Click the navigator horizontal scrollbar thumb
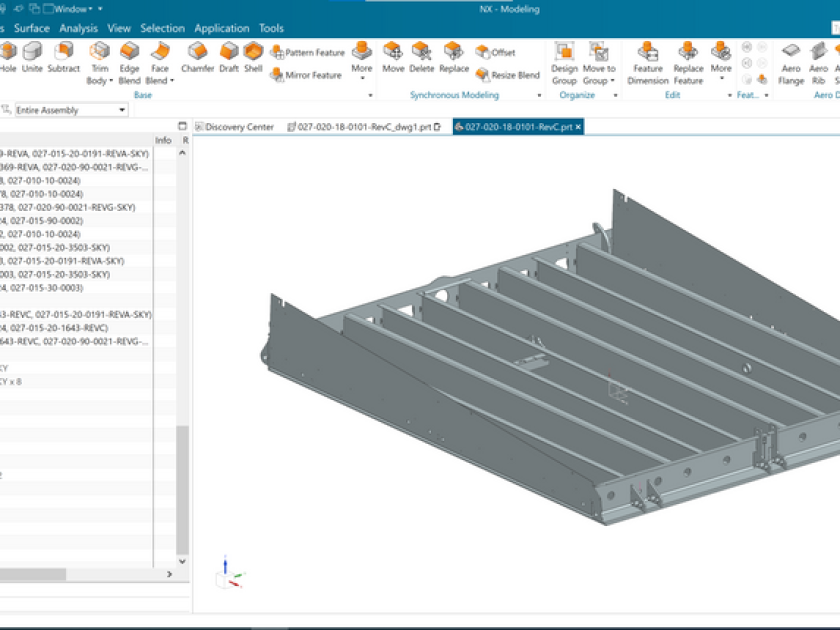The height and width of the screenshot is (630, 840). click(32, 574)
